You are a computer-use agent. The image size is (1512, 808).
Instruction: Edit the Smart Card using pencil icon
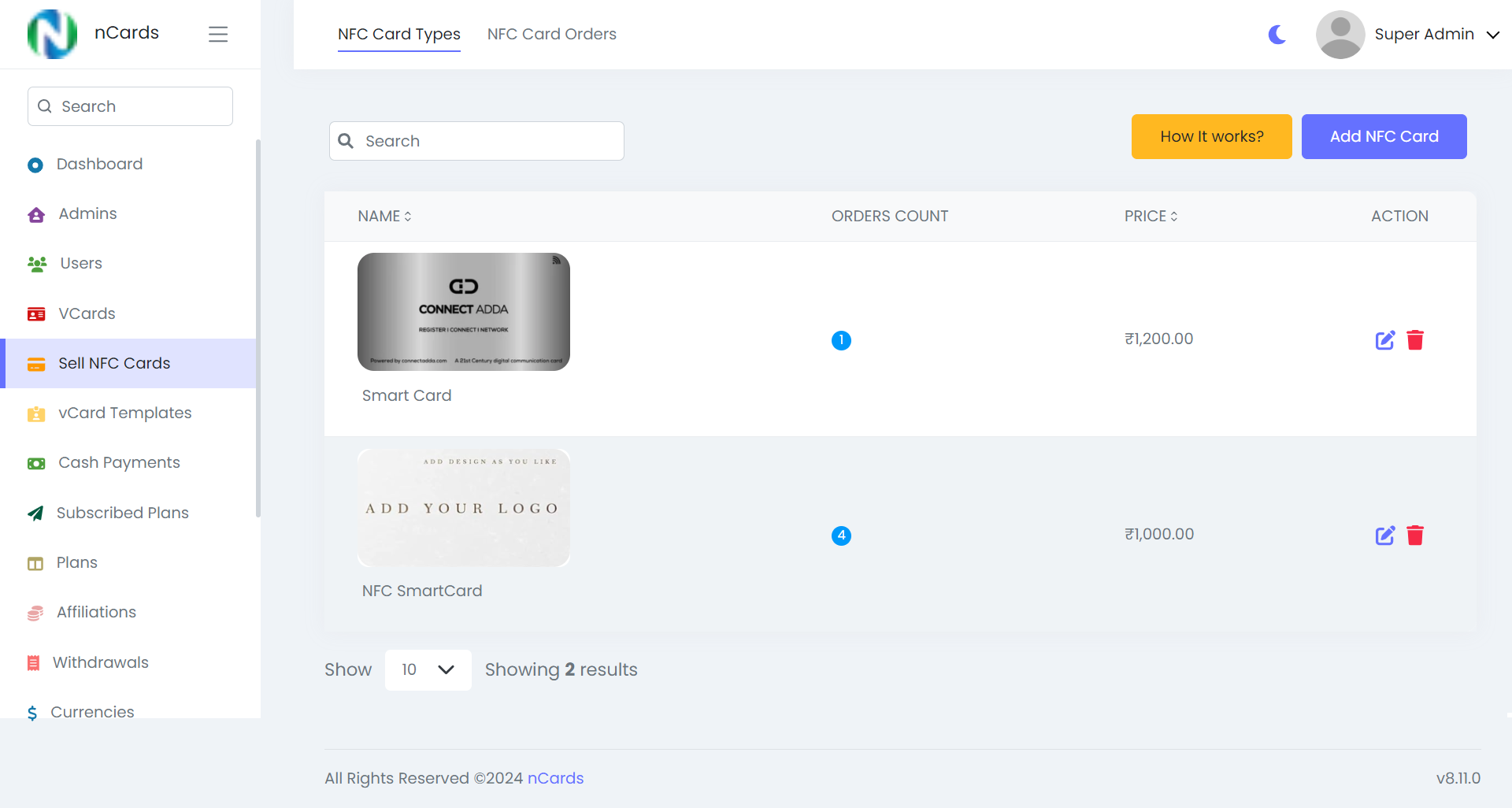click(x=1386, y=340)
